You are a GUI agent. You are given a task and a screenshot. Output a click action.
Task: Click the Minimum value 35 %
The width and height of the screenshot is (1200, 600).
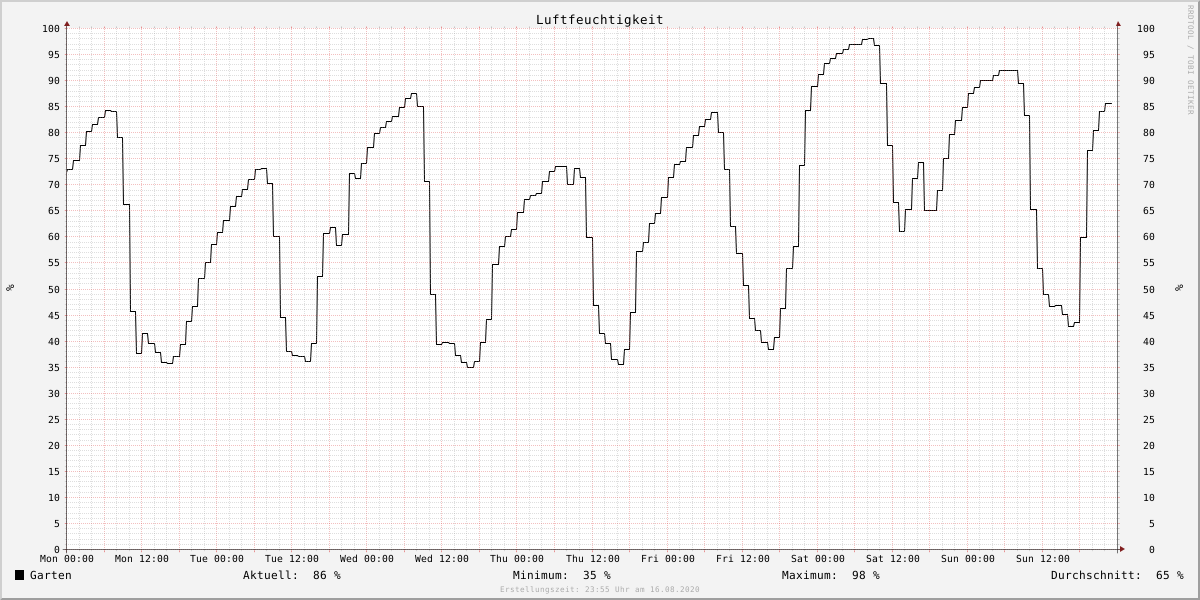(597, 575)
